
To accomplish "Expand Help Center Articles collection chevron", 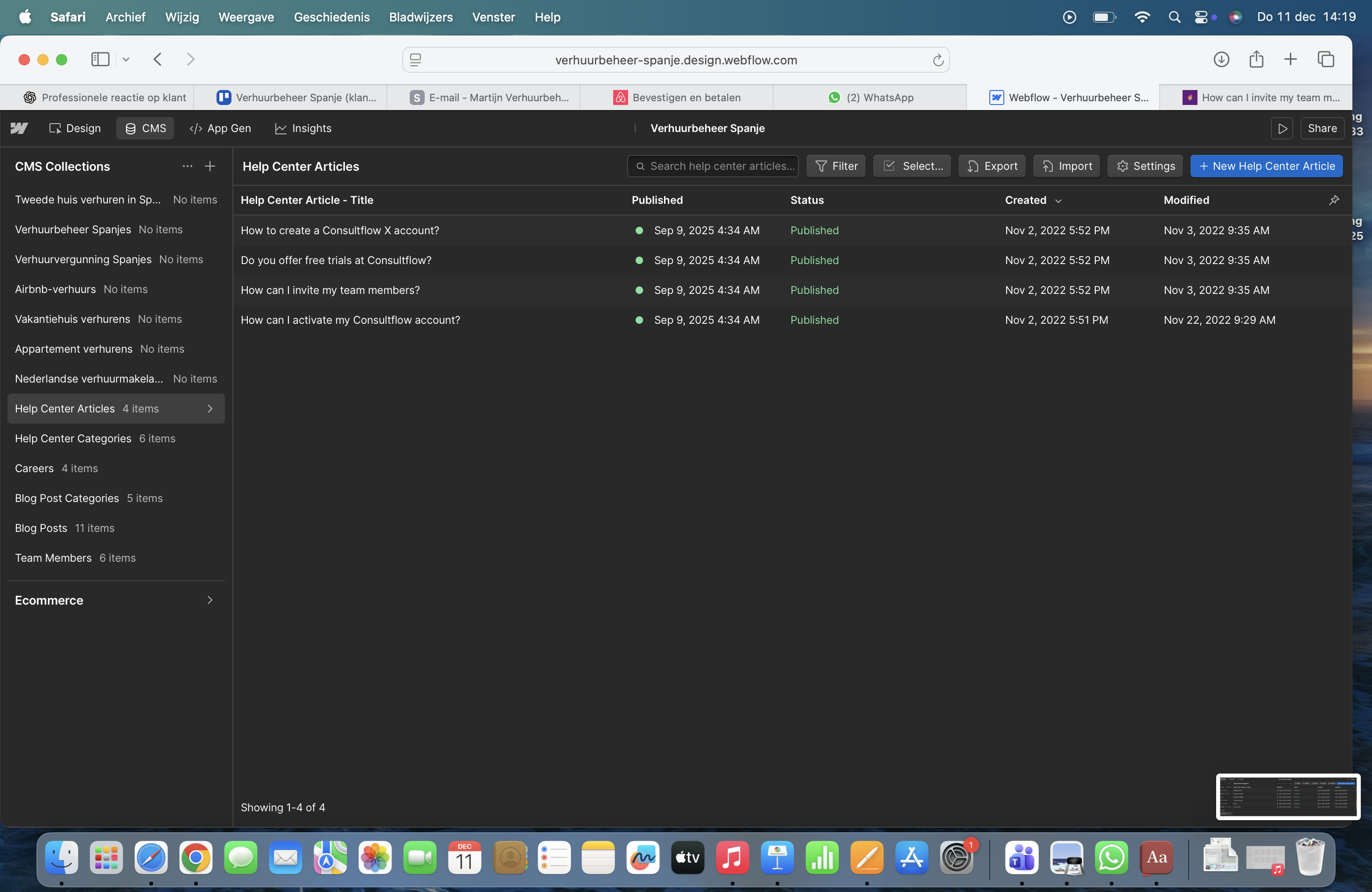I will pyautogui.click(x=210, y=409).
